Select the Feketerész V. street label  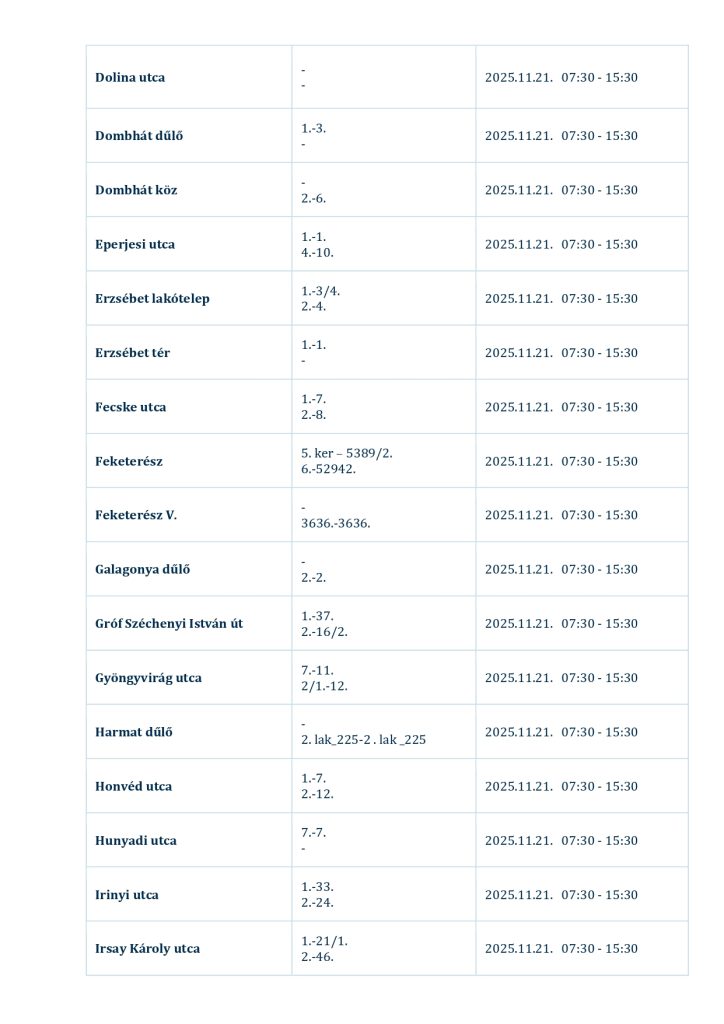point(136,515)
